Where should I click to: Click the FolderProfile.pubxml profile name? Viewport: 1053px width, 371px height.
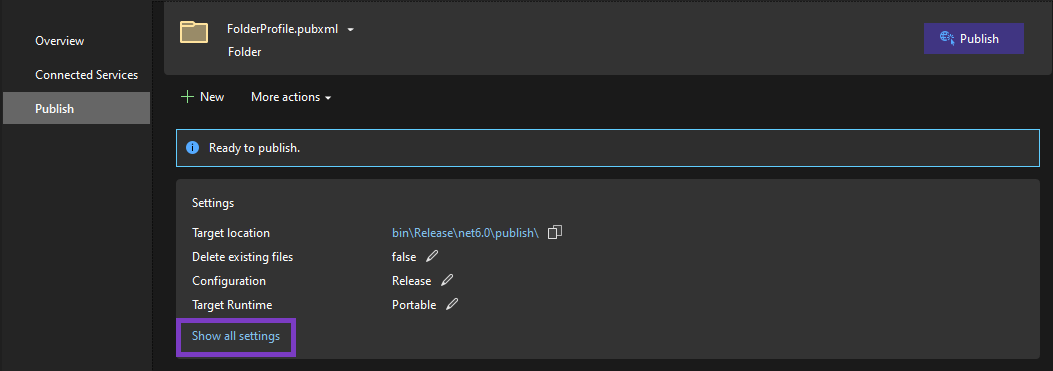click(283, 29)
